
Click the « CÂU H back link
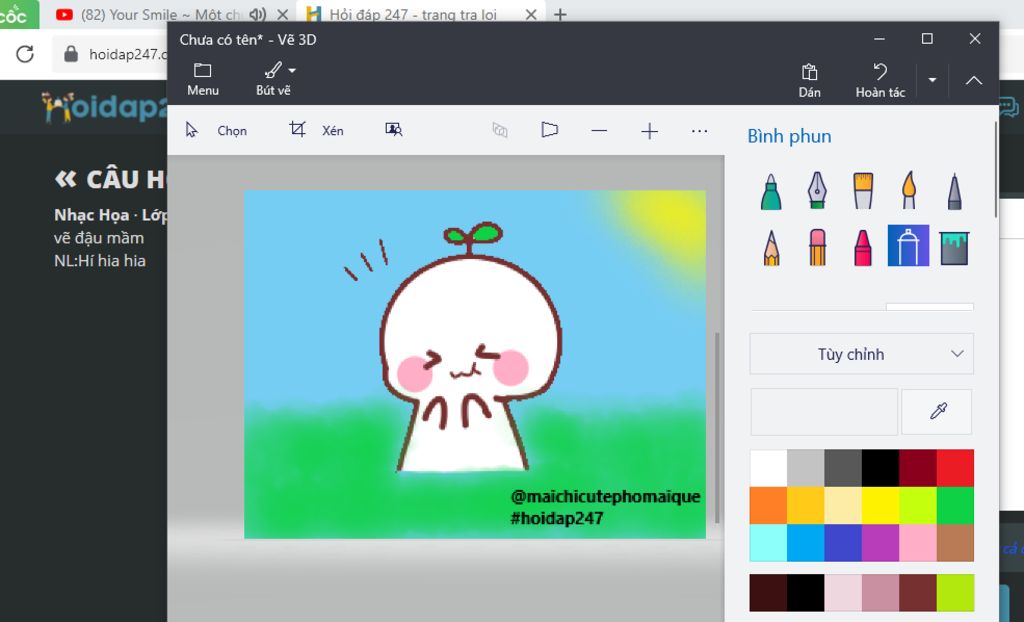[110, 179]
